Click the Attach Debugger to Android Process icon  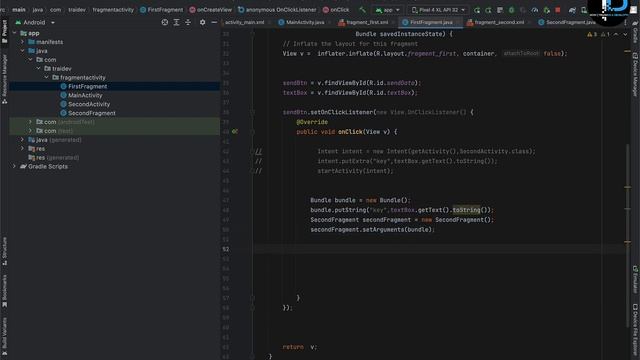tap(547, 10)
